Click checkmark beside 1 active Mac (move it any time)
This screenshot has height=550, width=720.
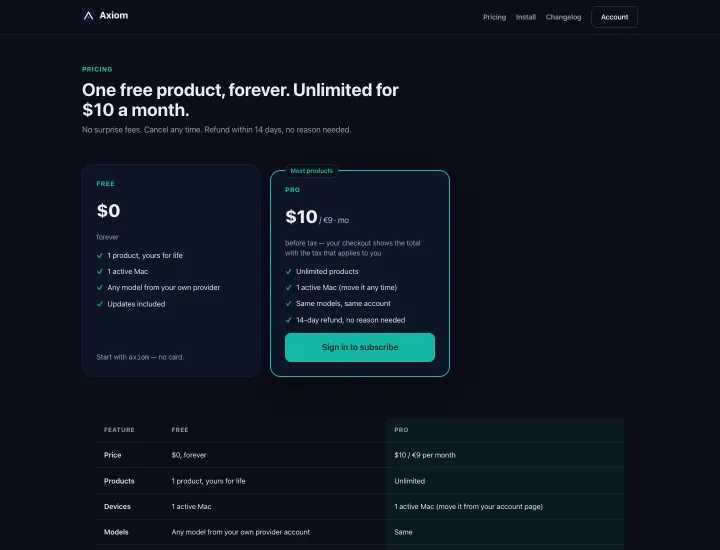[x=288, y=287]
